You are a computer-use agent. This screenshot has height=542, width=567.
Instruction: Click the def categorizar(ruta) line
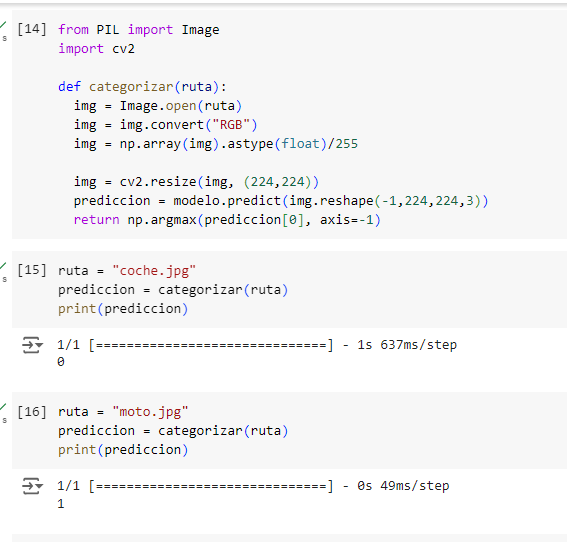(x=142, y=87)
